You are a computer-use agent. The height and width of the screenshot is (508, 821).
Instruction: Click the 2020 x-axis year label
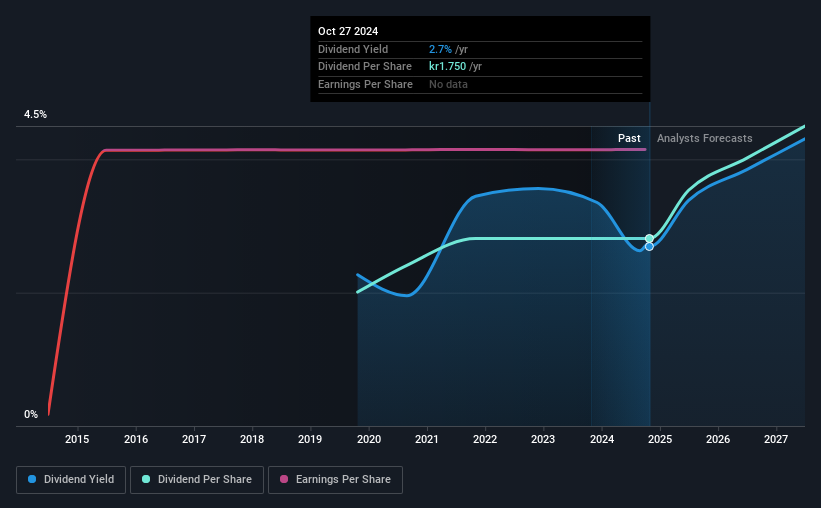coord(369,439)
